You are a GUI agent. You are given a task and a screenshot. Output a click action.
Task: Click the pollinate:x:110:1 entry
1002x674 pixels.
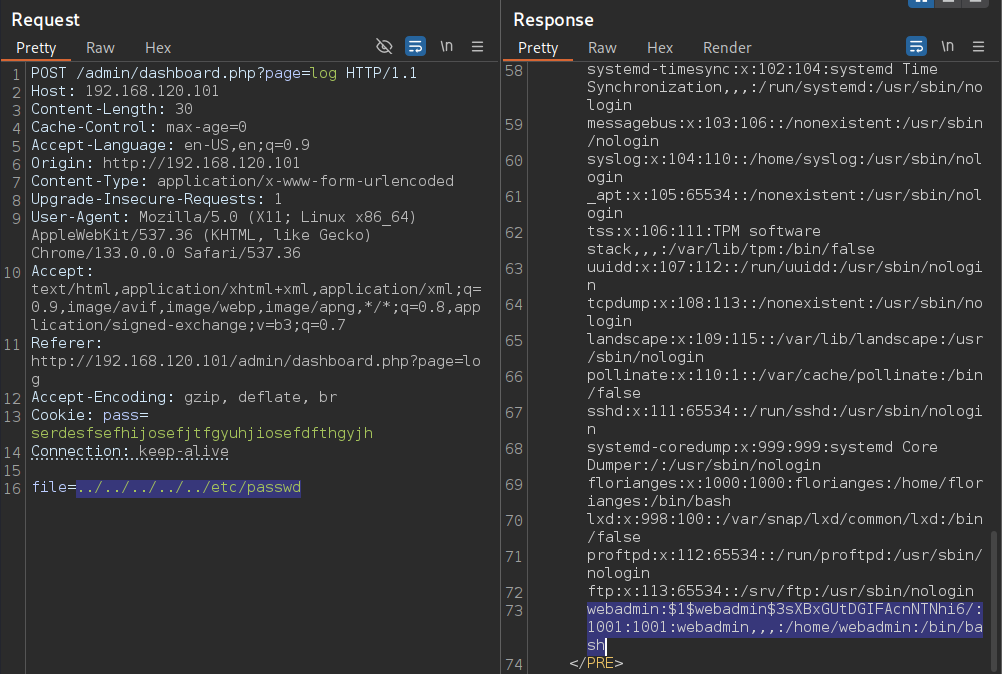click(785, 384)
